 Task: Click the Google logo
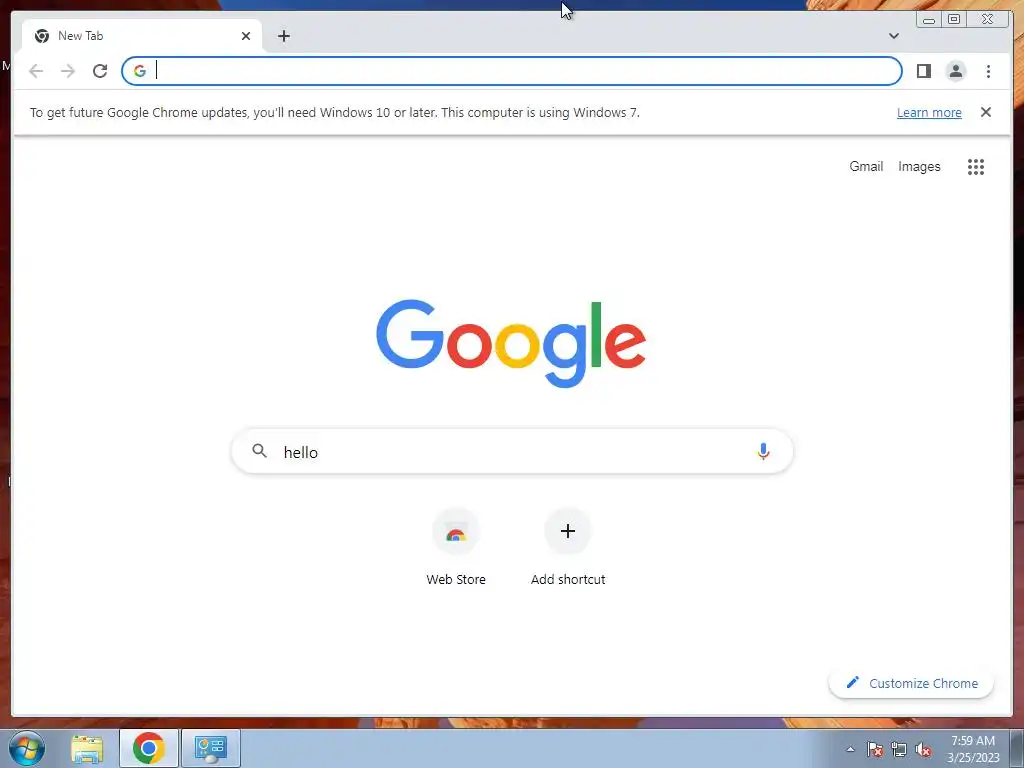511,344
